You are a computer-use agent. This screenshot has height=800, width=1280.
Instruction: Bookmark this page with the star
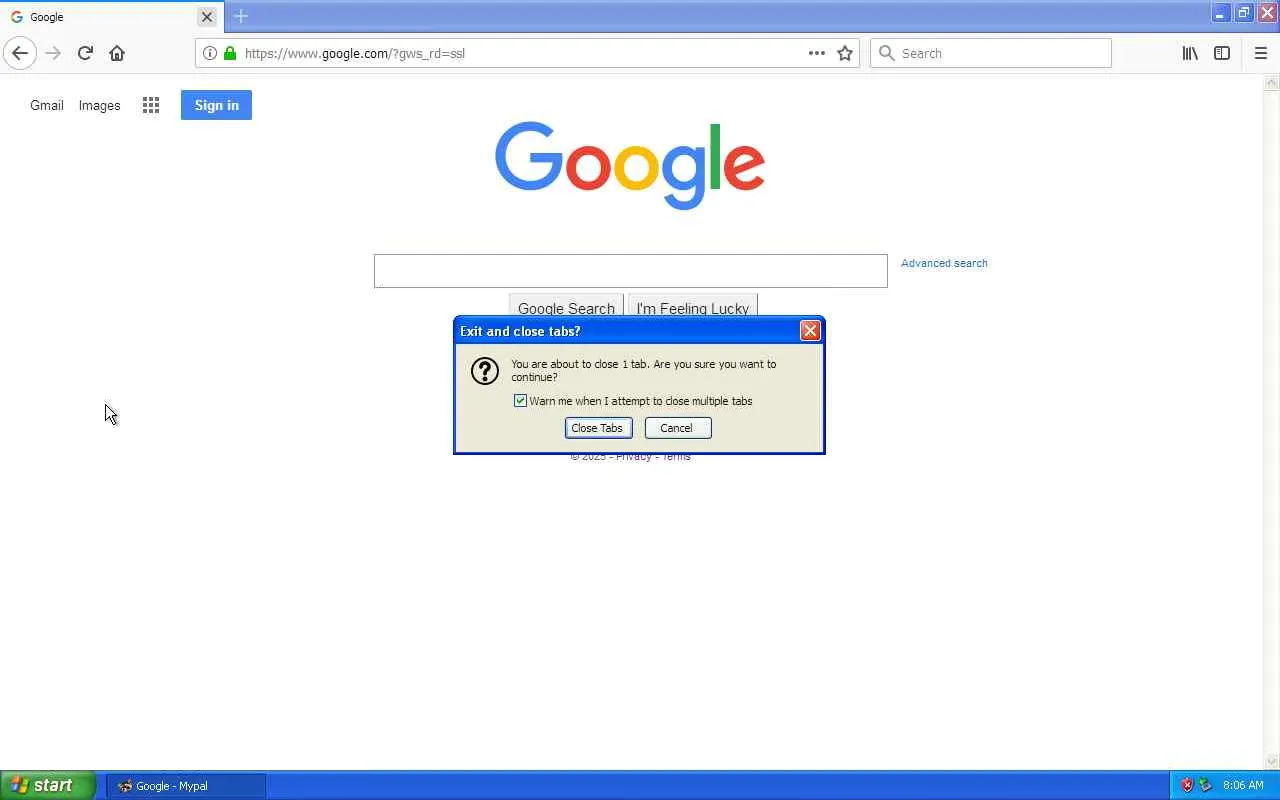point(845,53)
